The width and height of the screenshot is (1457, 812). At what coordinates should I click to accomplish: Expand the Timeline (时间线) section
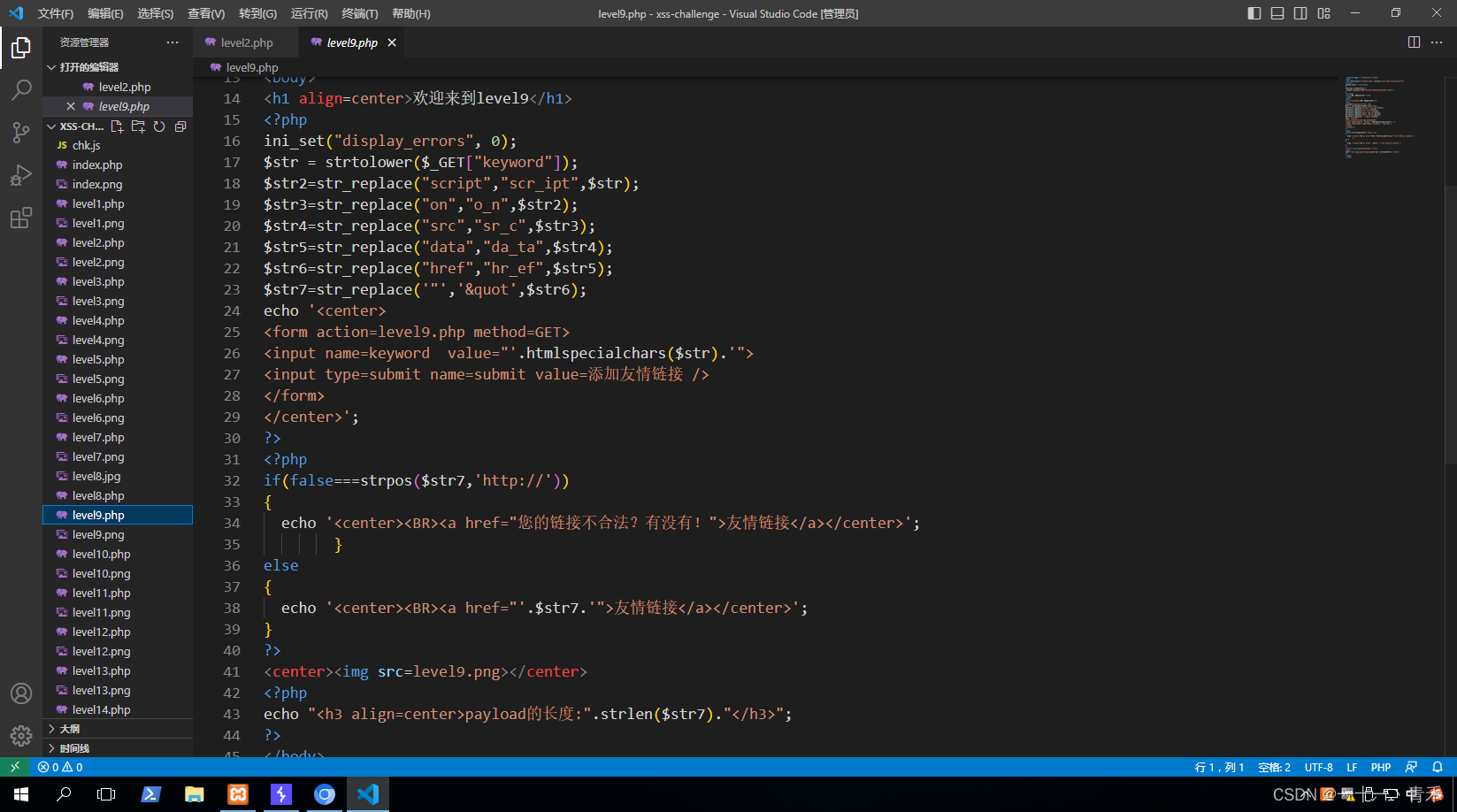(x=118, y=748)
